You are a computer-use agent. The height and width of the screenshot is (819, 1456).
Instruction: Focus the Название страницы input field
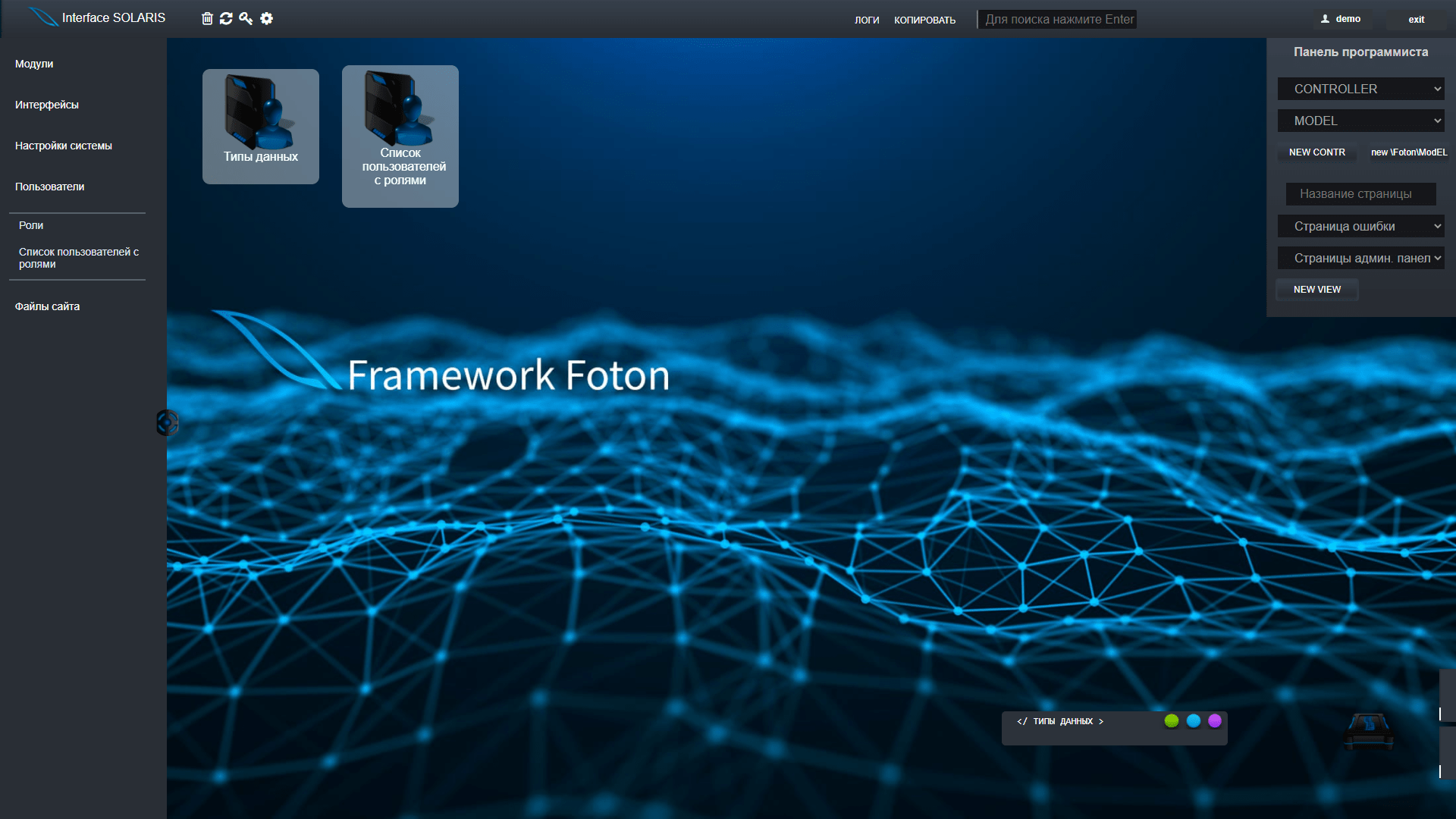click(x=1360, y=194)
